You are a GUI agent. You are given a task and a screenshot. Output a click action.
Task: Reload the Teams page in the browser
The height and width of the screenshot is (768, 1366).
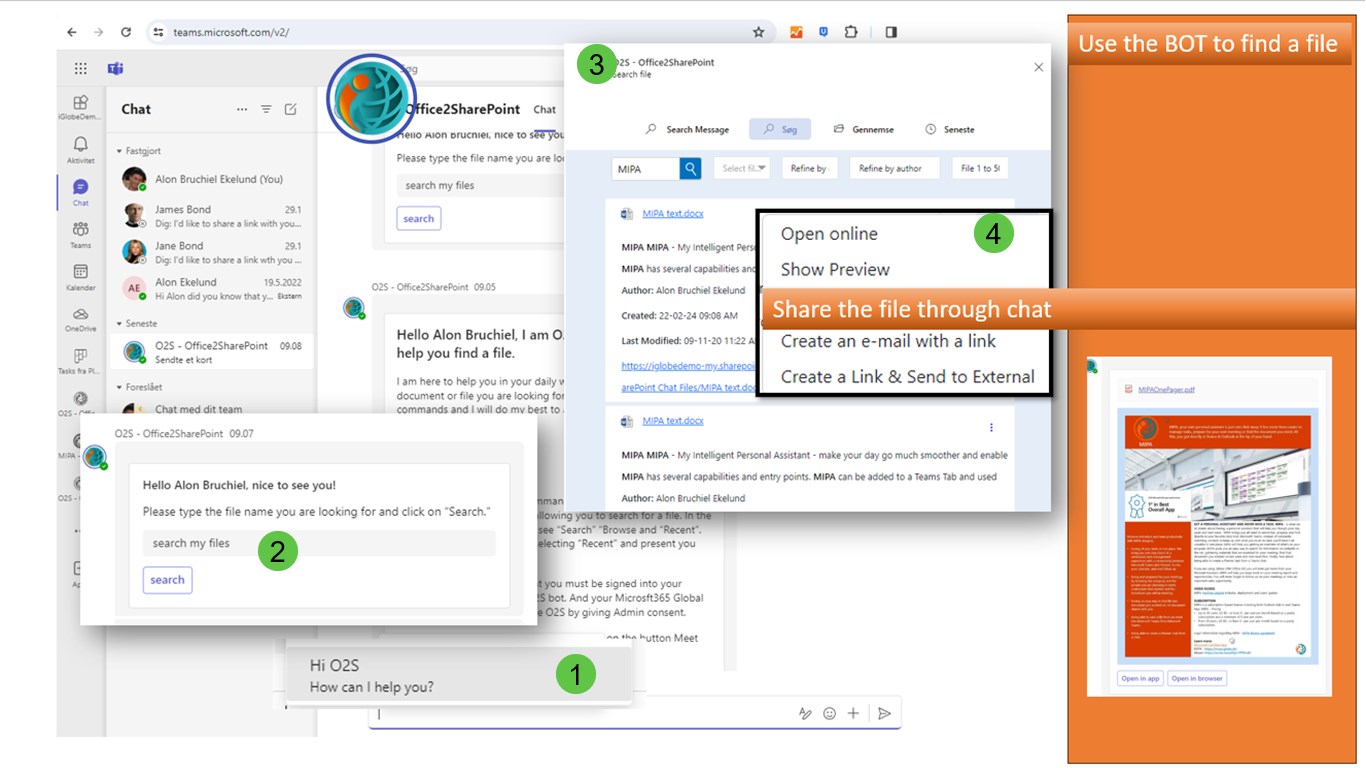[126, 32]
